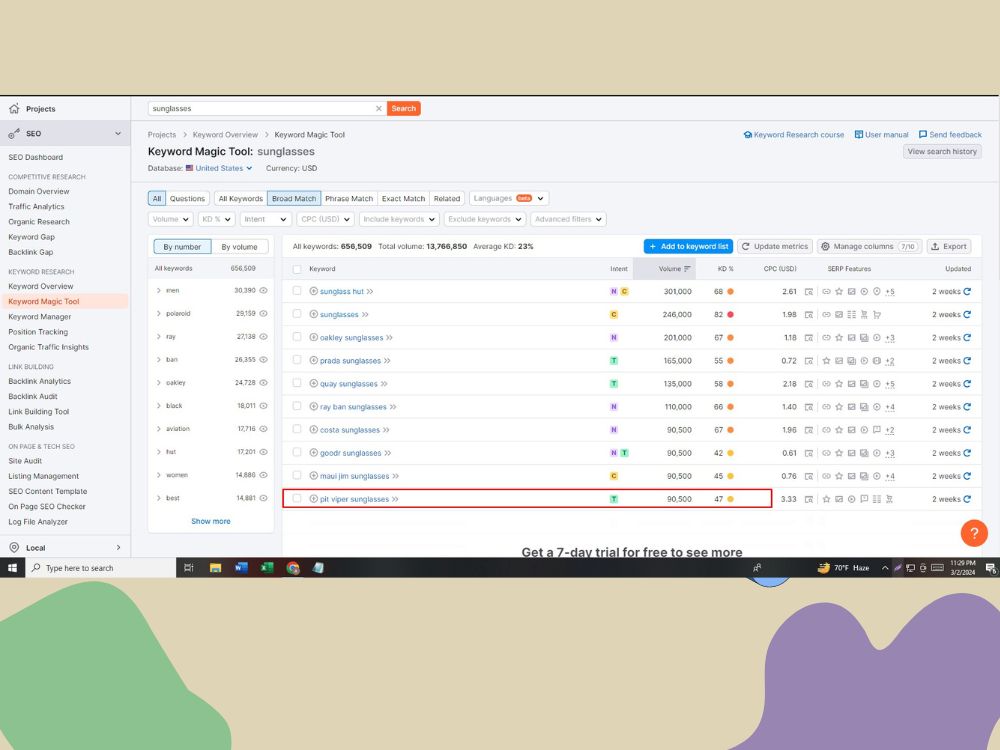Viewport: 1000px width, 750px height.
Task: Click the SEO key icon in sidebar
Action: click(14, 133)
